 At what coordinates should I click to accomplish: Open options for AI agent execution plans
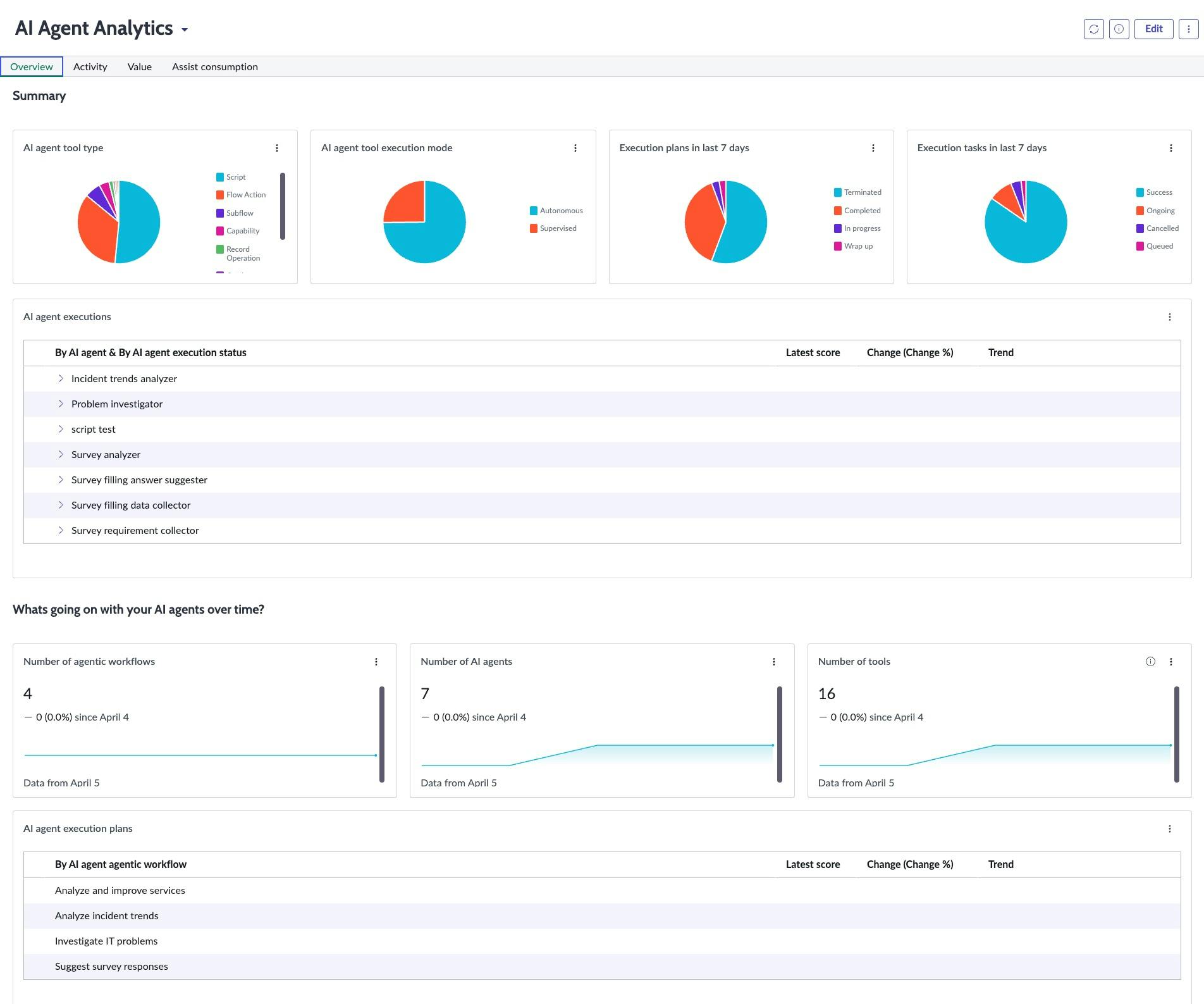(1169, 829)
